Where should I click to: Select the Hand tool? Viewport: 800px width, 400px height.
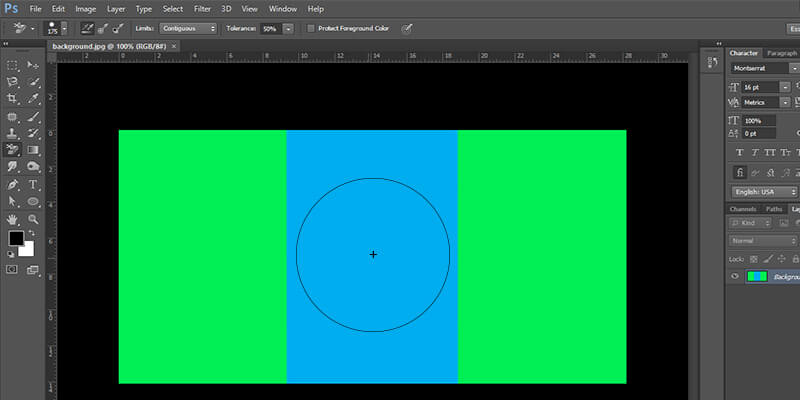12,219
